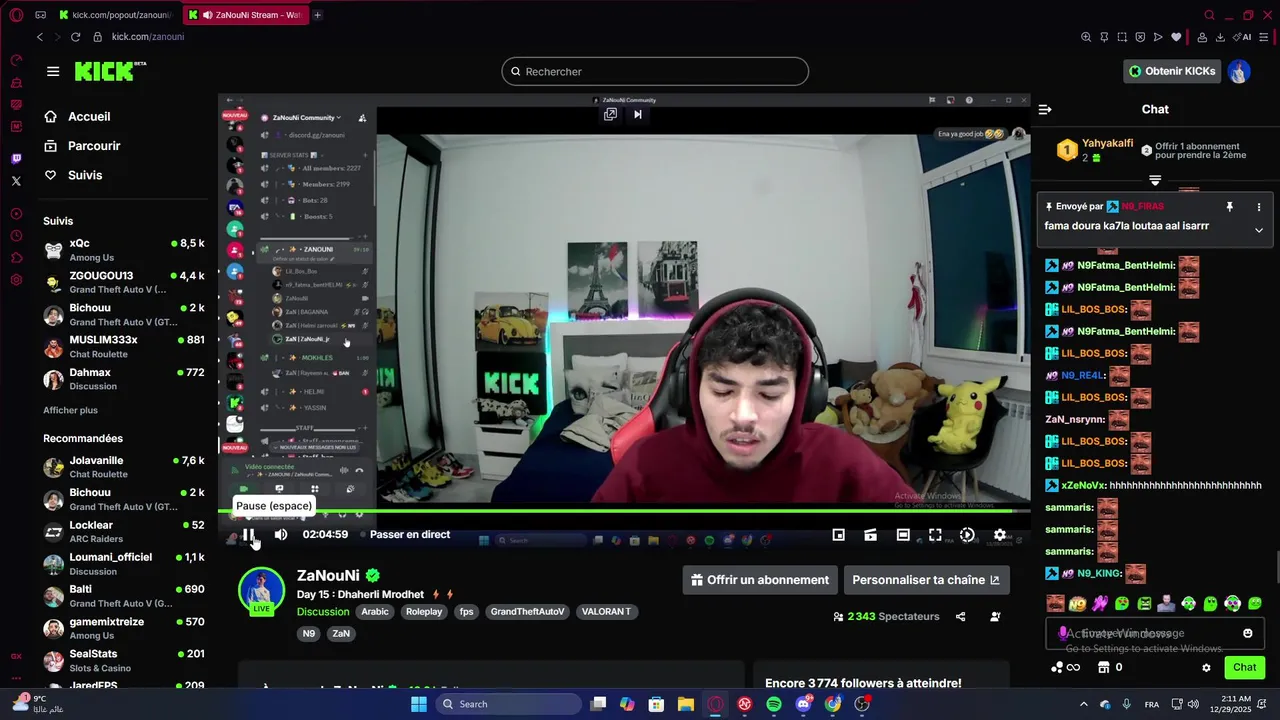Open the clip creation icon in player

(x=871, y=535)
